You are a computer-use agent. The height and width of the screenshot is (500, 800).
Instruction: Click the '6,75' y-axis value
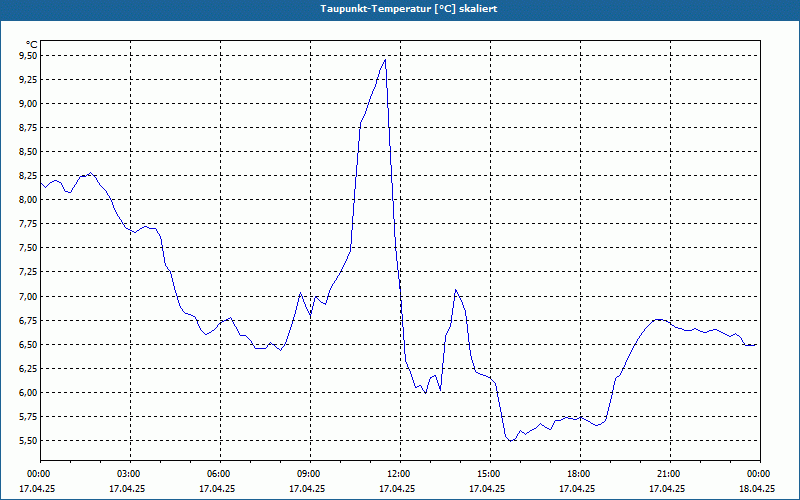tap(28, 320)
